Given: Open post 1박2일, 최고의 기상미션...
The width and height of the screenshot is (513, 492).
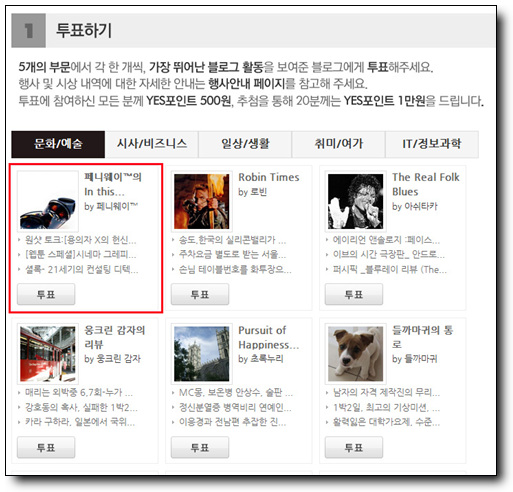Looking at the screenshot, I should point(386,407).
